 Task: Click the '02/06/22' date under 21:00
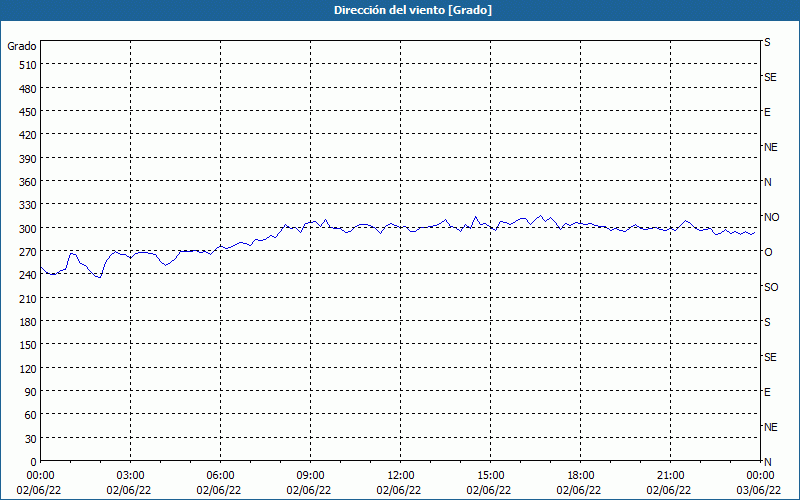pyautogui.click(x=670, y=490)
